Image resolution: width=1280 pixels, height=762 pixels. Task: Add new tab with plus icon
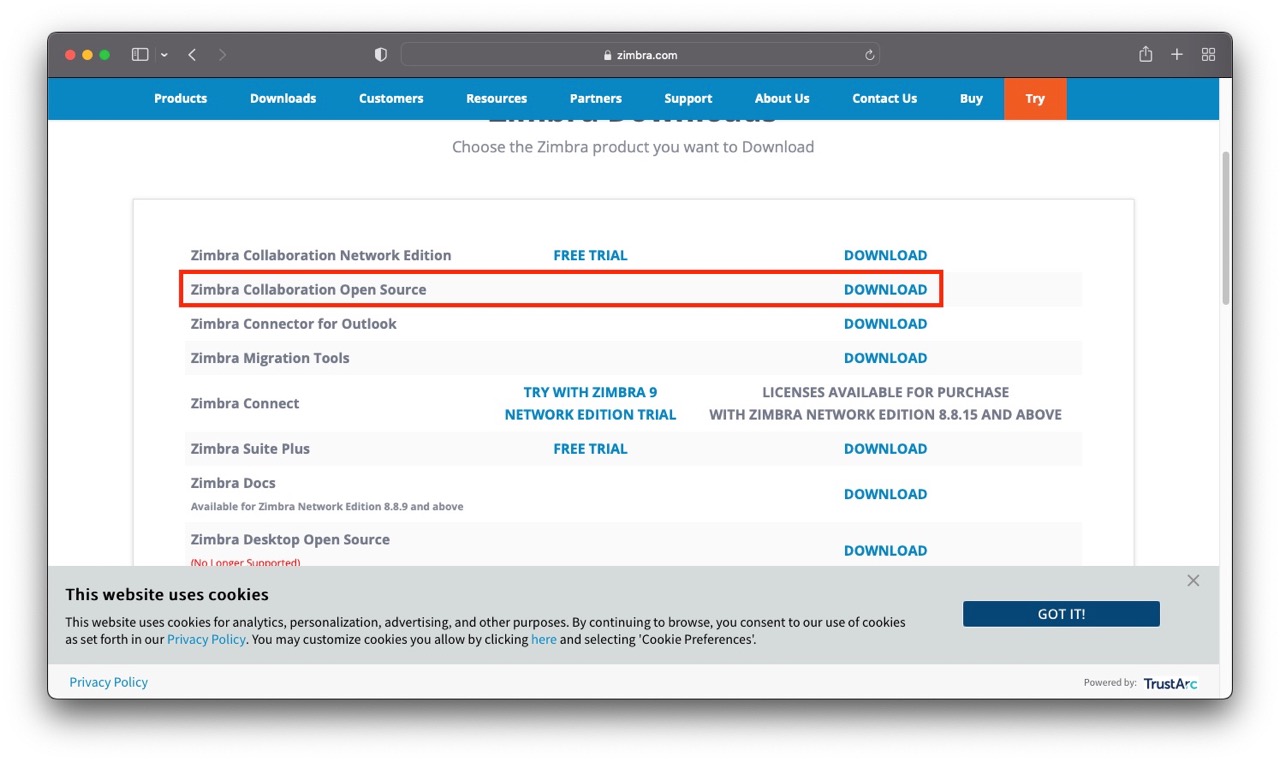(1177, 55)
